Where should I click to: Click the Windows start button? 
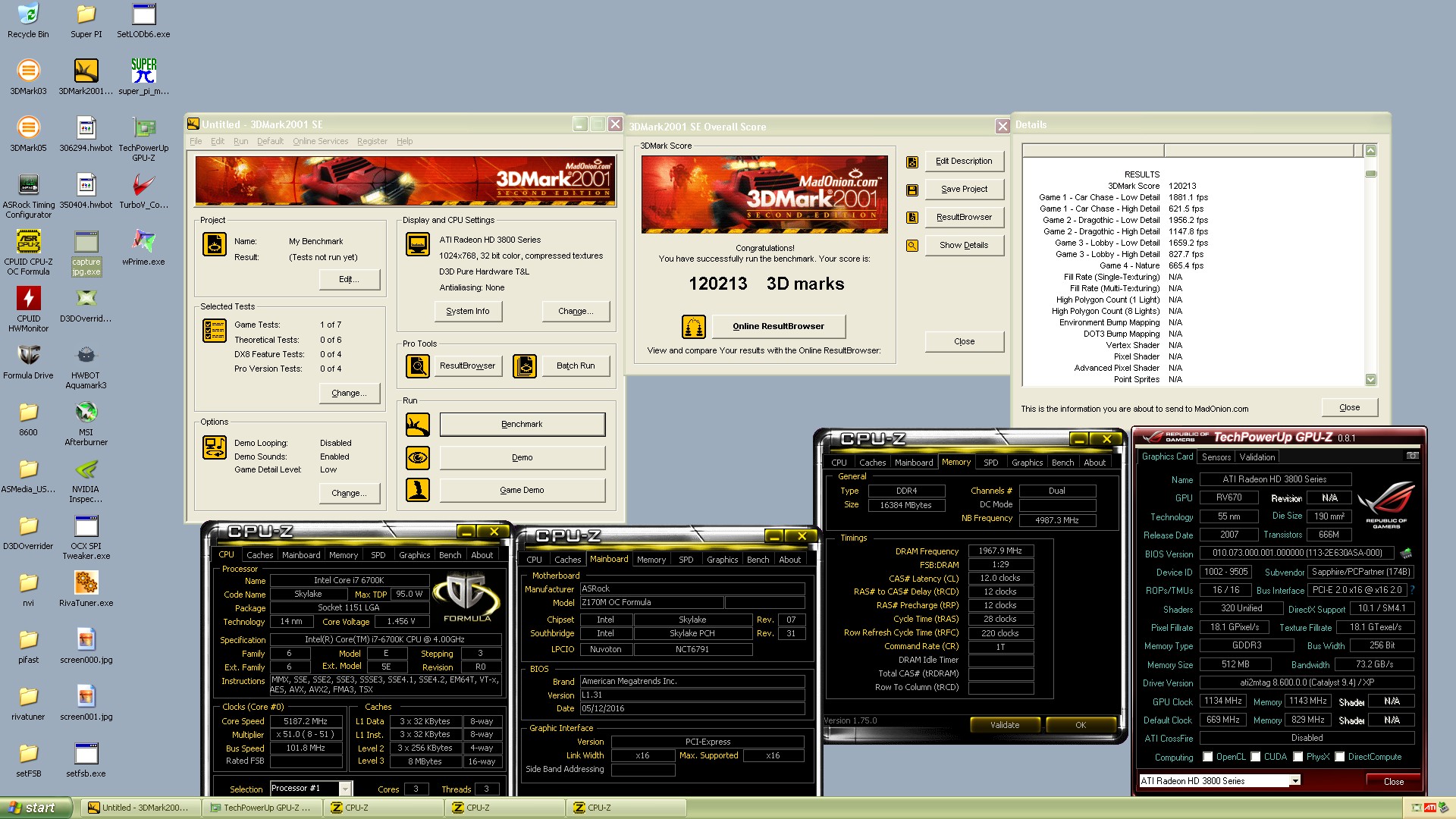point(36,808)
